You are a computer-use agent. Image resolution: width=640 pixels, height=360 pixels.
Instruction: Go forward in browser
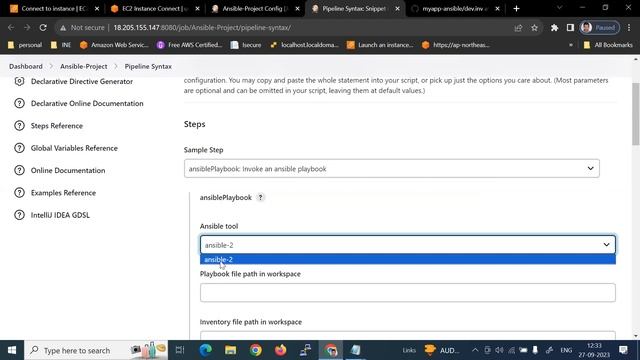[x=27, y=28]
